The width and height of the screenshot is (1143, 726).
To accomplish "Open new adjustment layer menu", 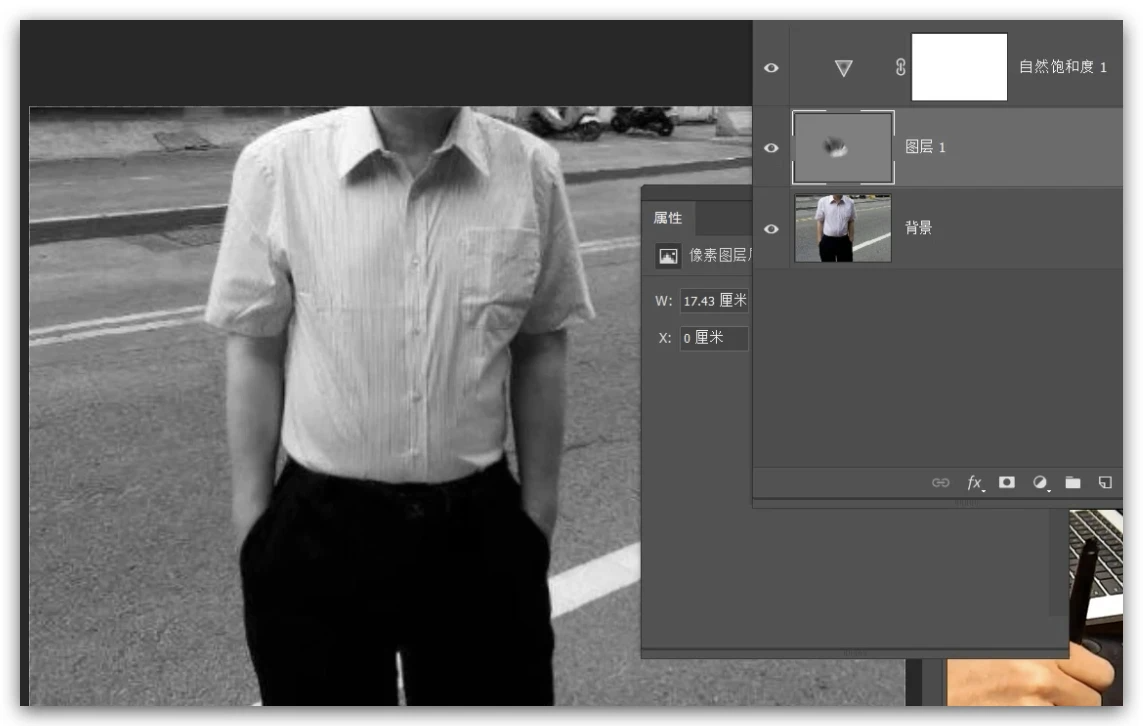I will (1040, 483).
